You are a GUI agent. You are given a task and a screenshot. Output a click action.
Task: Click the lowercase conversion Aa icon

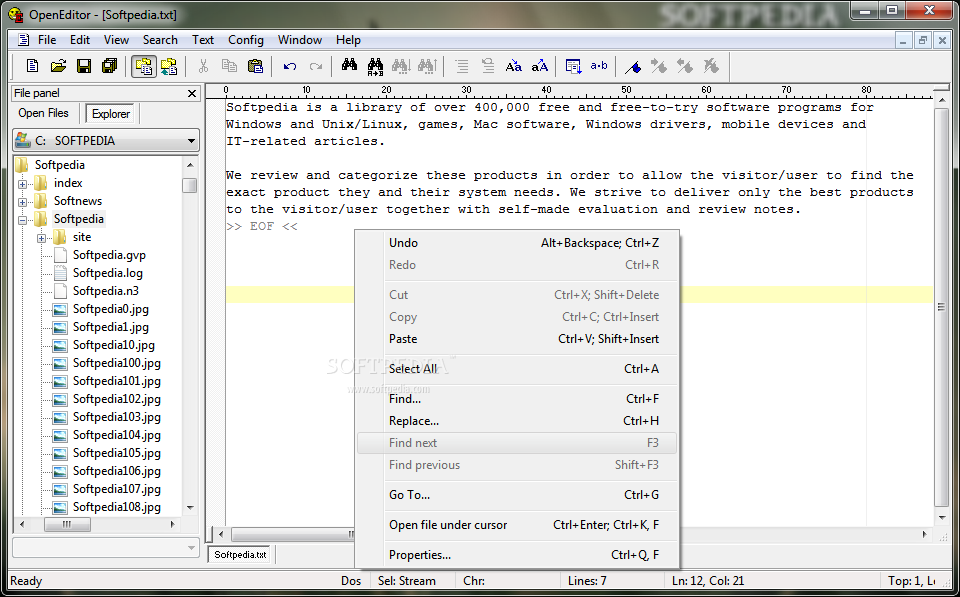coord(514,66)
